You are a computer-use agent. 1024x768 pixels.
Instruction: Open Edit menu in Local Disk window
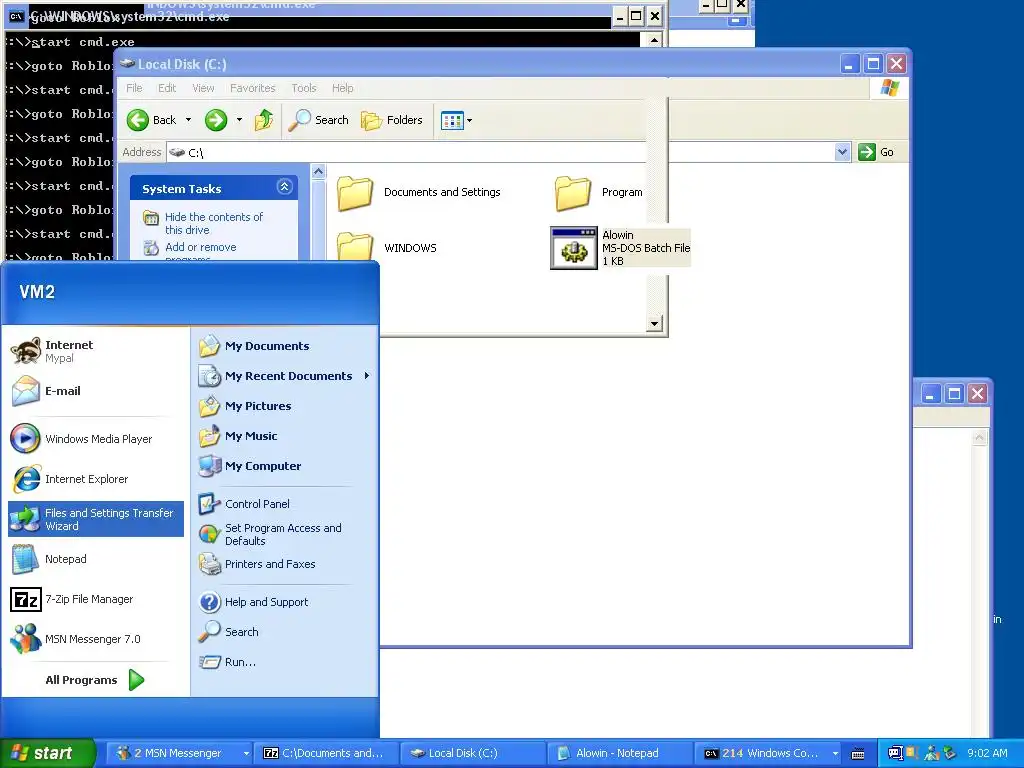click(167, 88)
